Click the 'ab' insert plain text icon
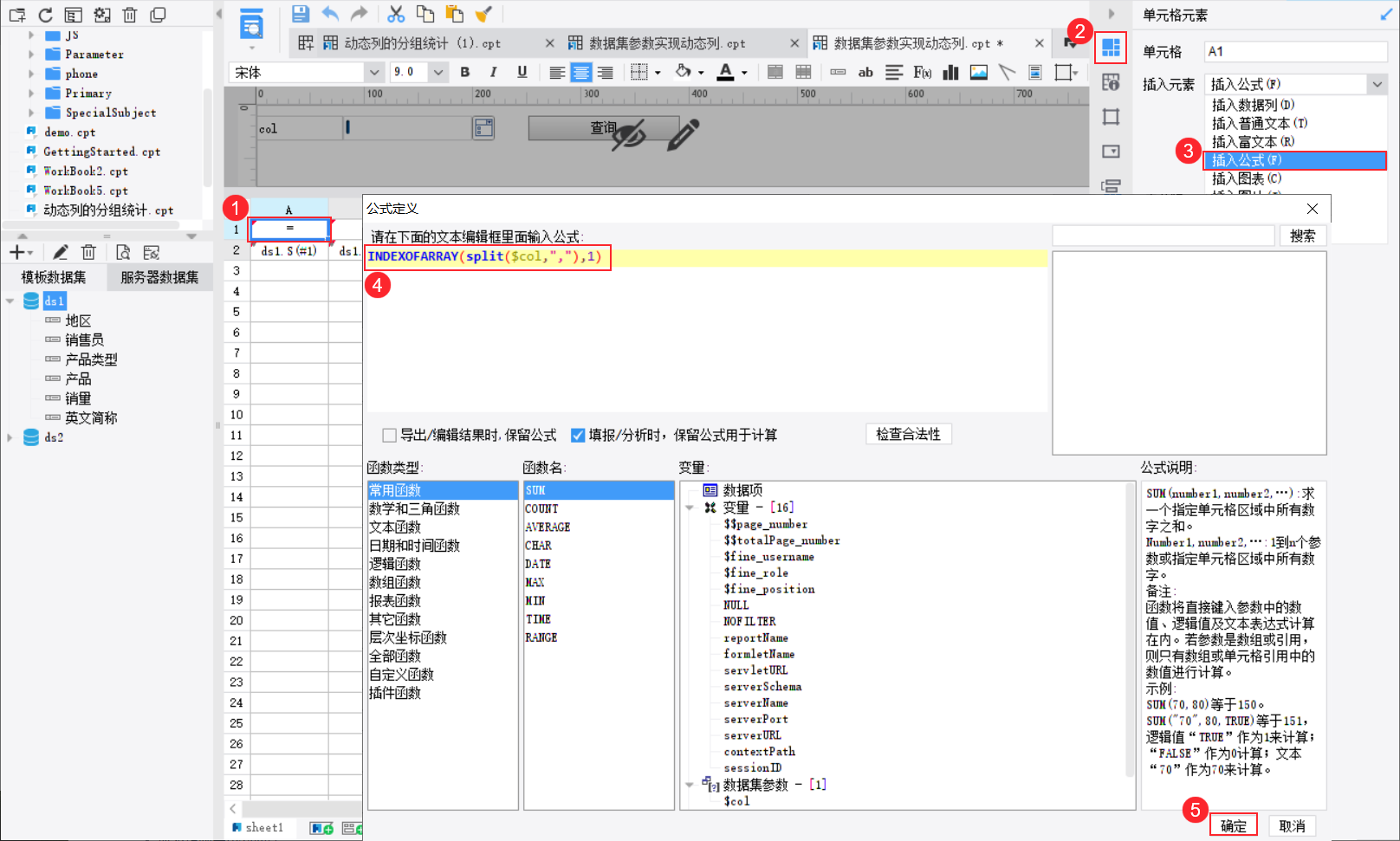The height and width of the screenshot is (841, 1400). click(x=865, y=73)
